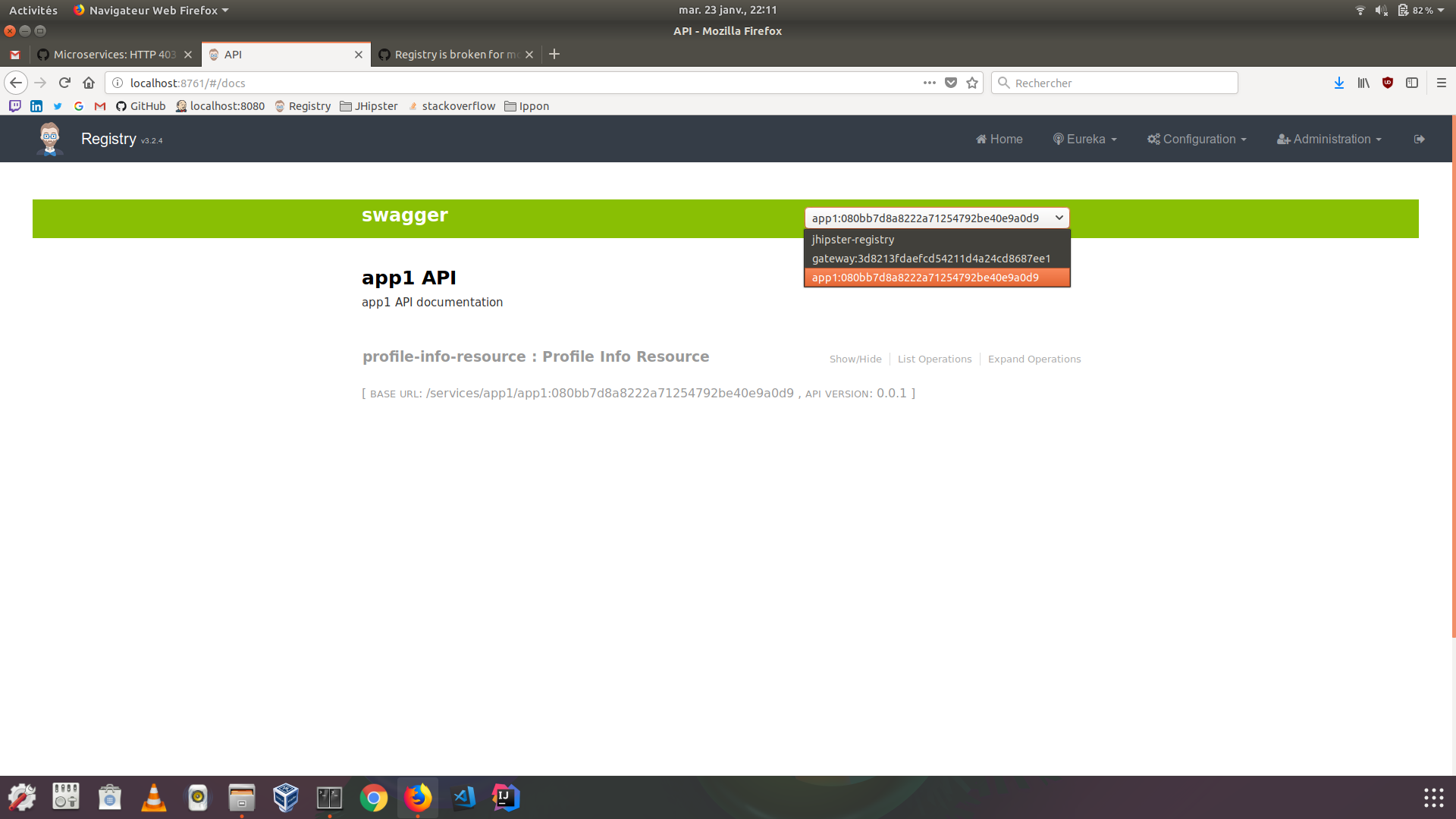The width and height of the screenshot is (1456, 819).
Task: Click the List Operations link
Action: [934, 359]
